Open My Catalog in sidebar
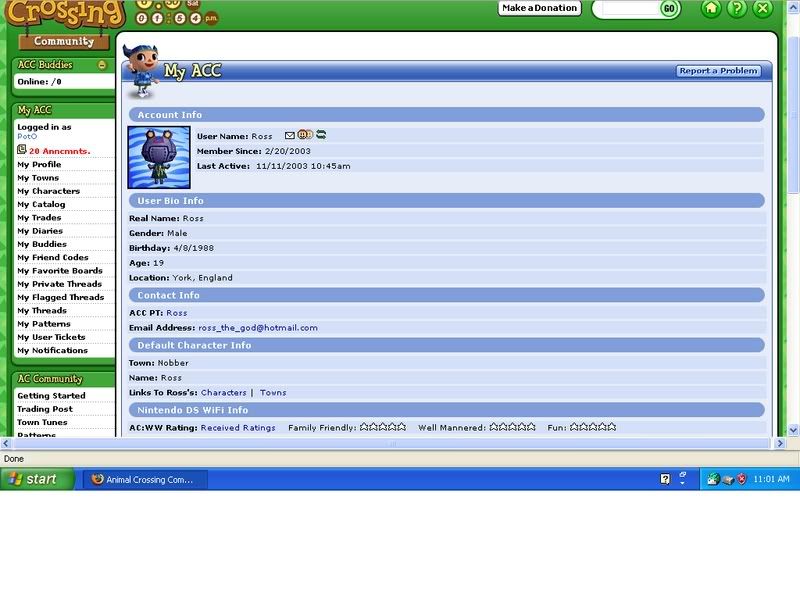 coord(41,204)
